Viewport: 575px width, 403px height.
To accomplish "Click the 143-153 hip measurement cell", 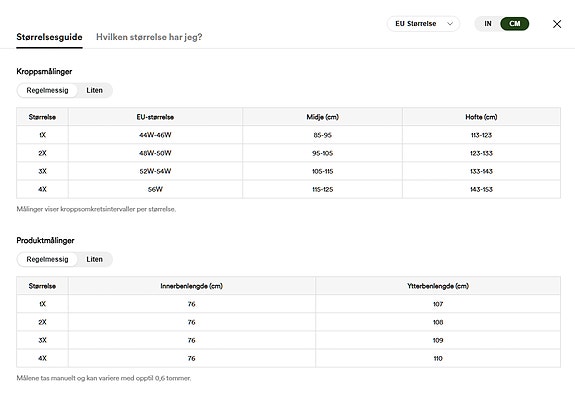I will [x=481, y=190].
